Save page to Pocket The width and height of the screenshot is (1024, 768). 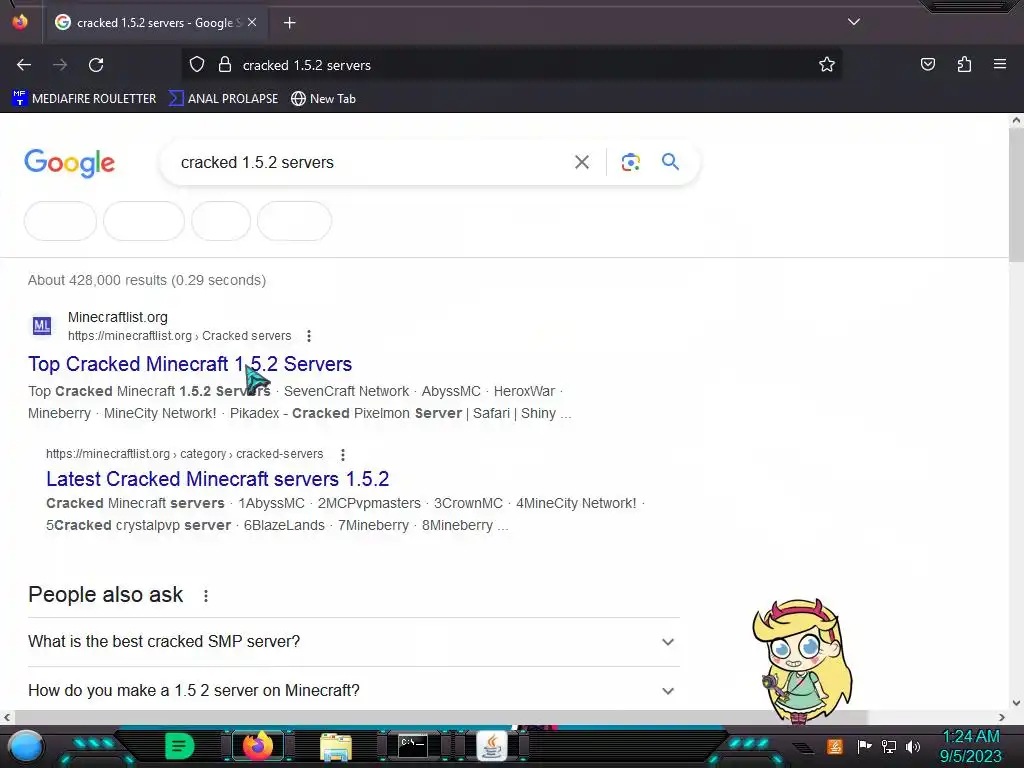point(927,65)
